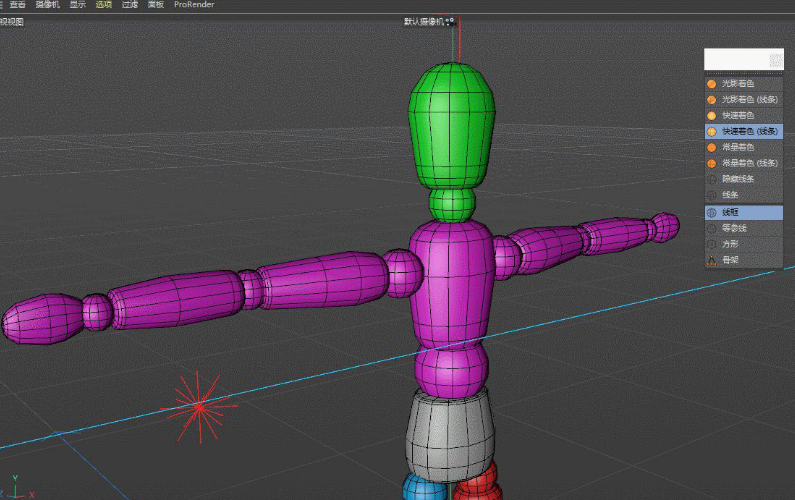Select the 骨架 skeleton display option

click(744, 260)
